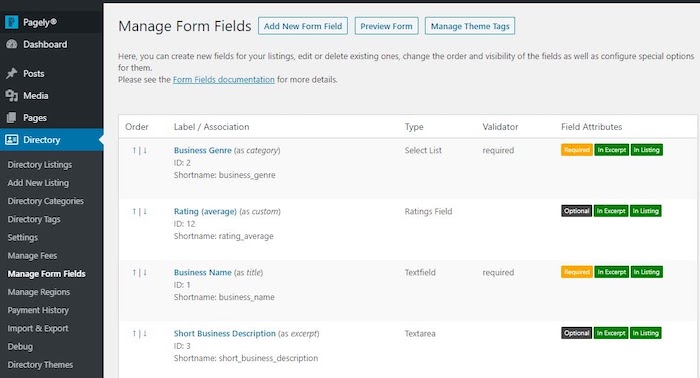
Task: Click In Excerpt badge on Rating (average) row
Action: pyautogui.click(x=611, y=211)
